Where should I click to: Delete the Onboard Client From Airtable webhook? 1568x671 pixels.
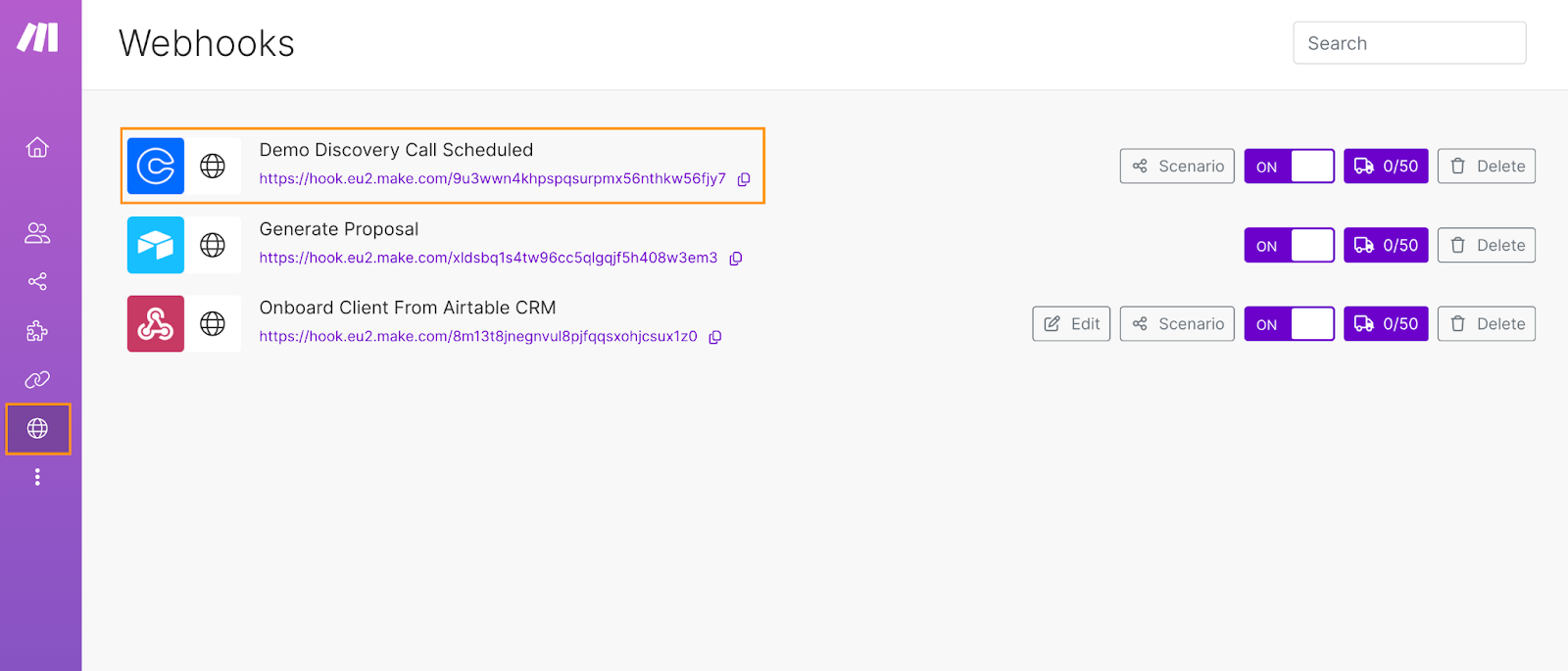pos(1487,323)
